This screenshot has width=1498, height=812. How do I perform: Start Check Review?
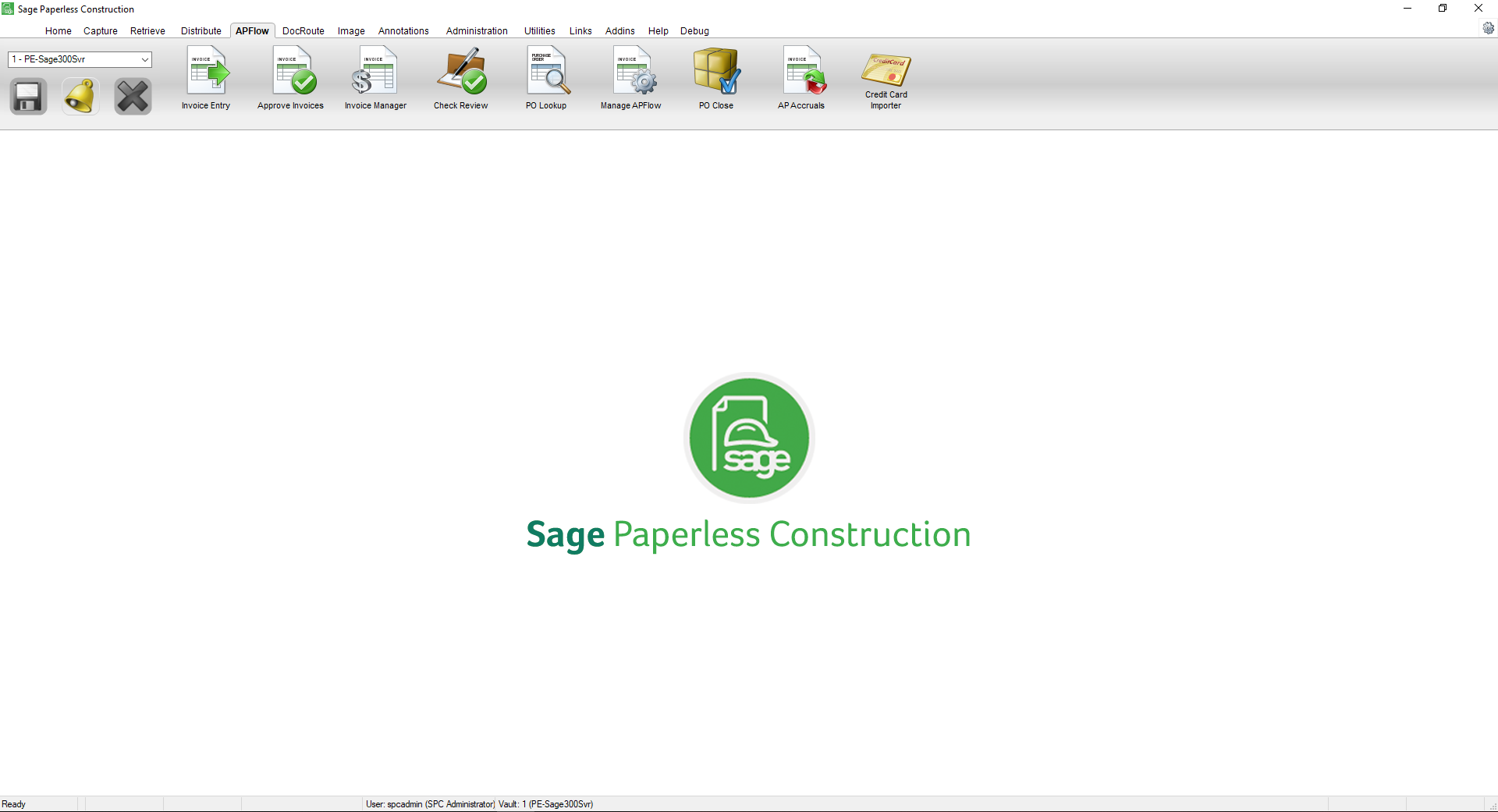[460, 79]
